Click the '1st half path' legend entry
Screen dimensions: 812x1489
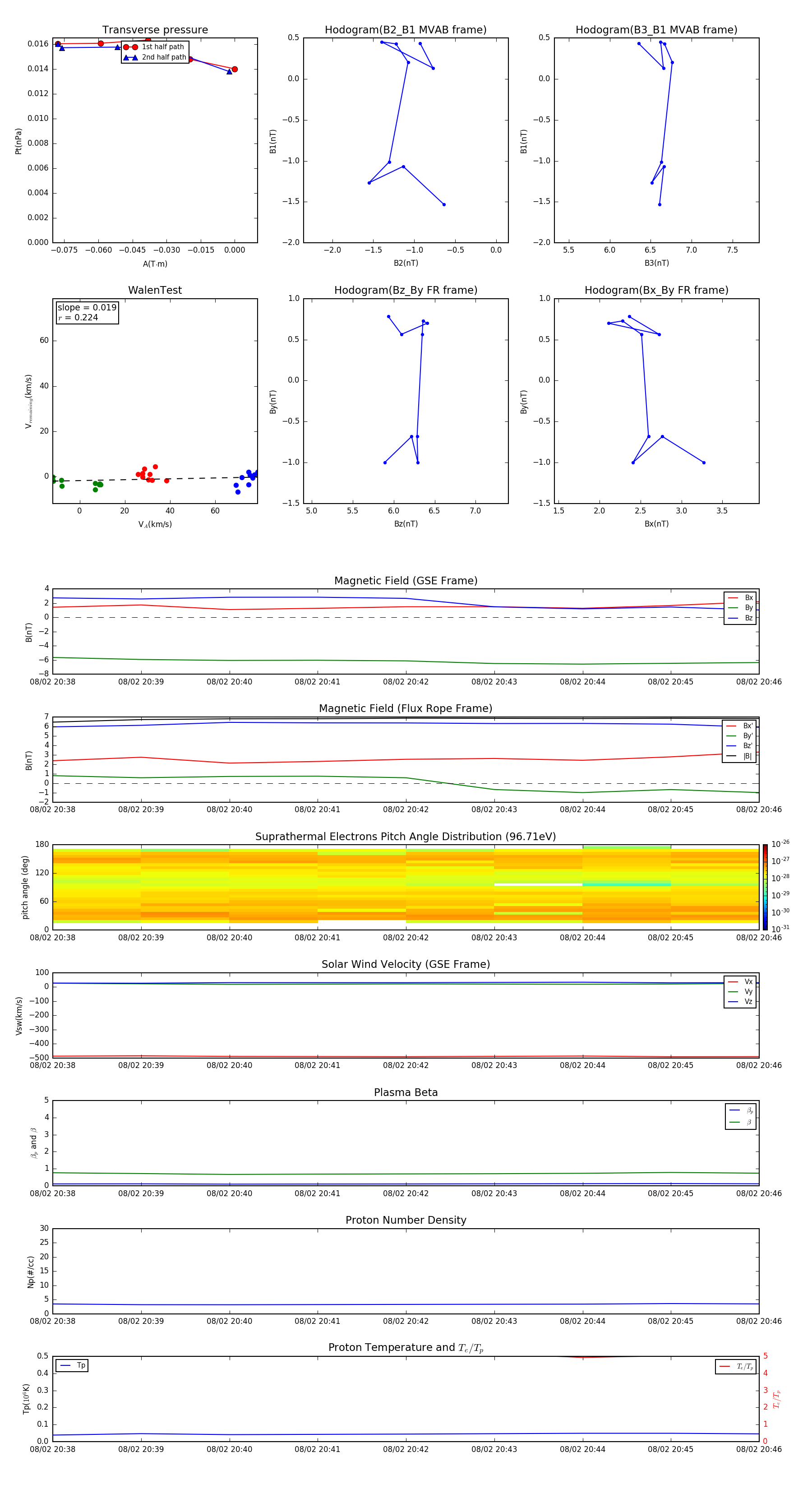click(x=154, y=47)
